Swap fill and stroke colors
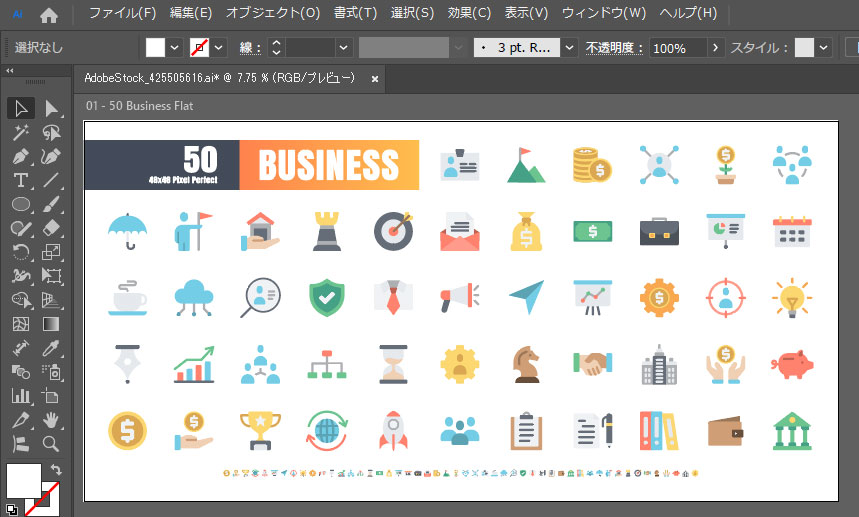The height and width of the screenshot is (517, 859). pos(55,469)
